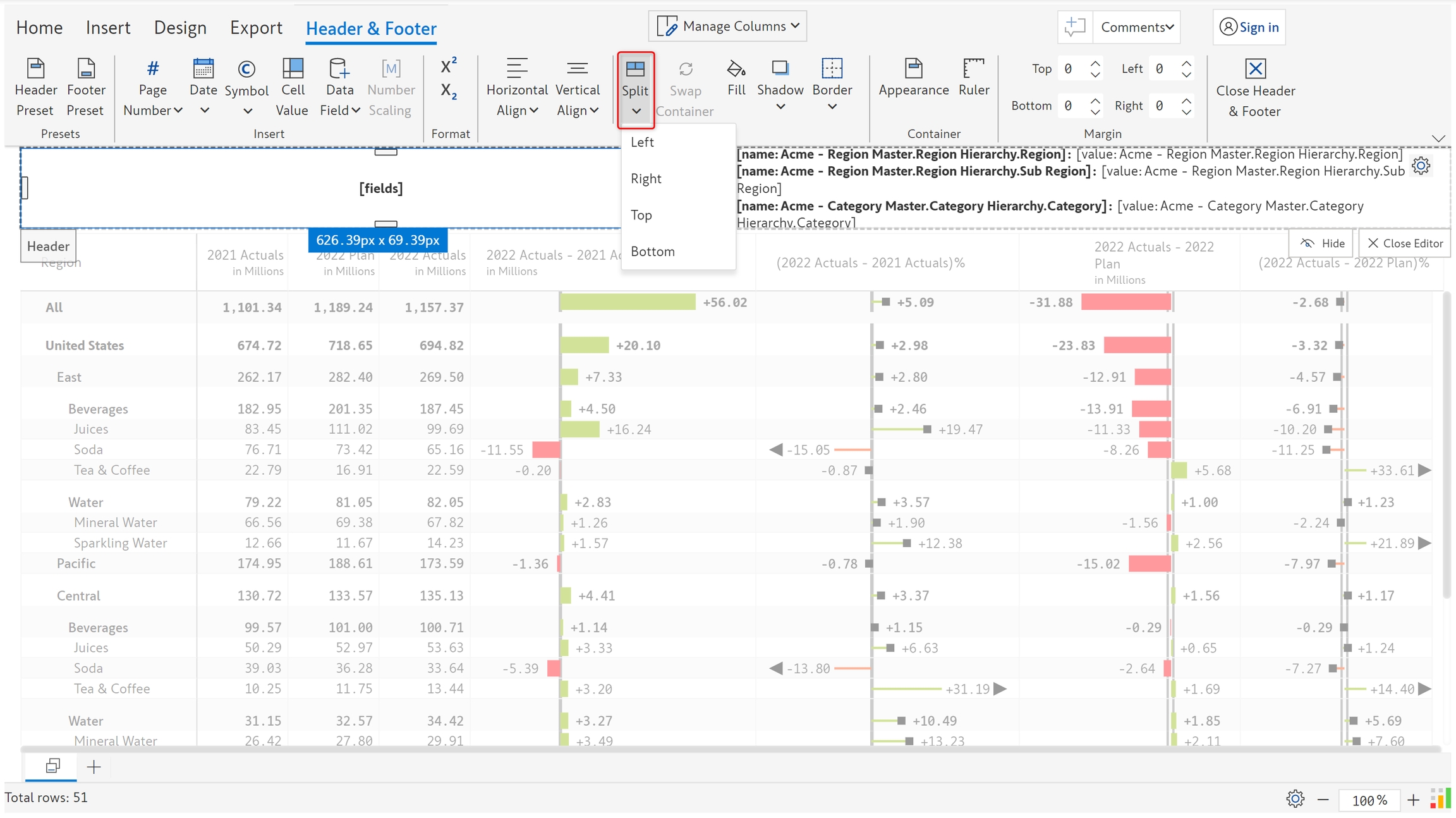Switch to the Design tab
1456x818 pixels.
coord(180,28)
